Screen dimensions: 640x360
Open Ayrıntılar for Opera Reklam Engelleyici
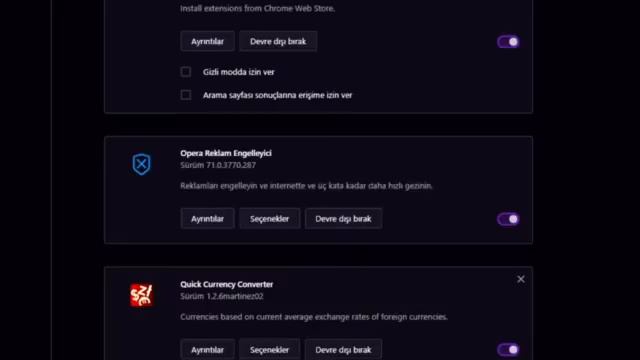[207, 219]
